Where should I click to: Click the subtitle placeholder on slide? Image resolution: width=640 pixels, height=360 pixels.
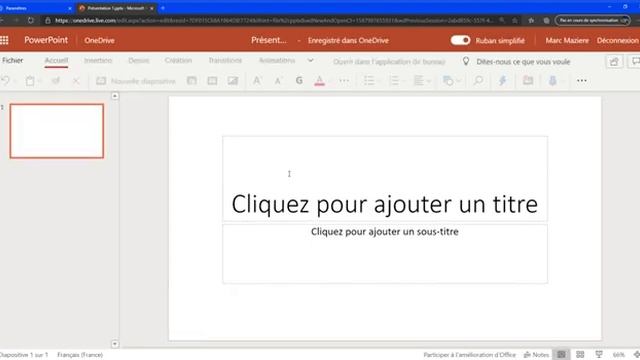click(x=385, y=253)
